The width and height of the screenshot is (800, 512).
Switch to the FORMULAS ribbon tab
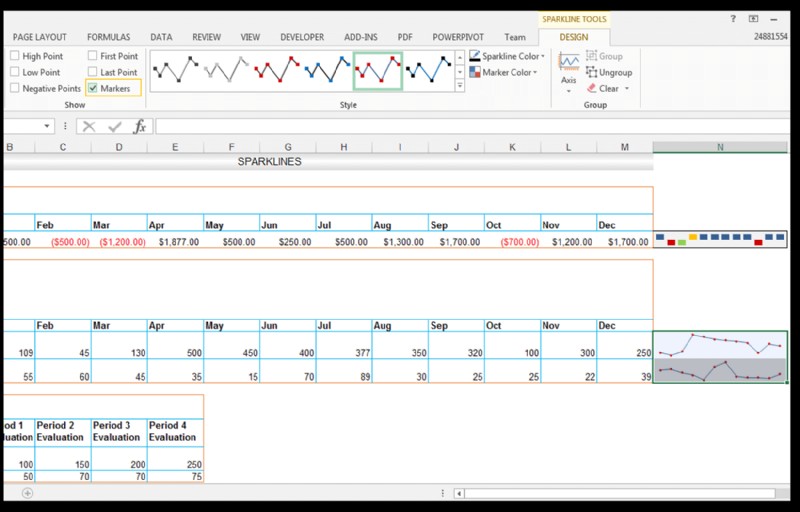[108, 37]
